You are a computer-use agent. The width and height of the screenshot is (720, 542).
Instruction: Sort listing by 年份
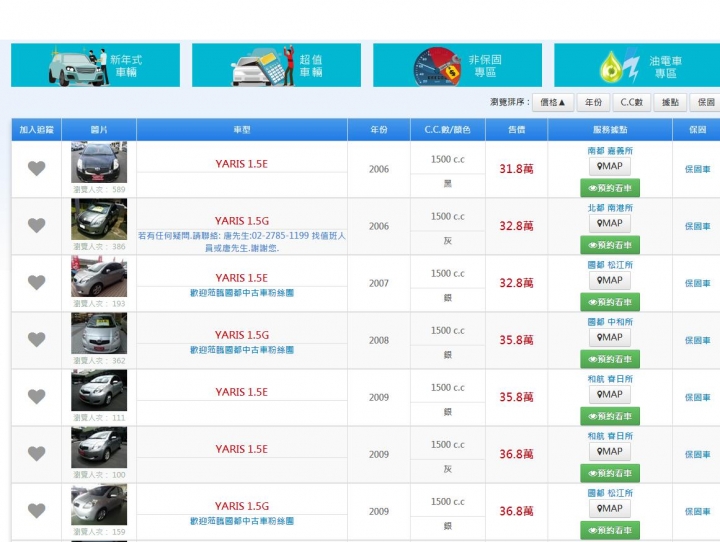pos(593,102)
